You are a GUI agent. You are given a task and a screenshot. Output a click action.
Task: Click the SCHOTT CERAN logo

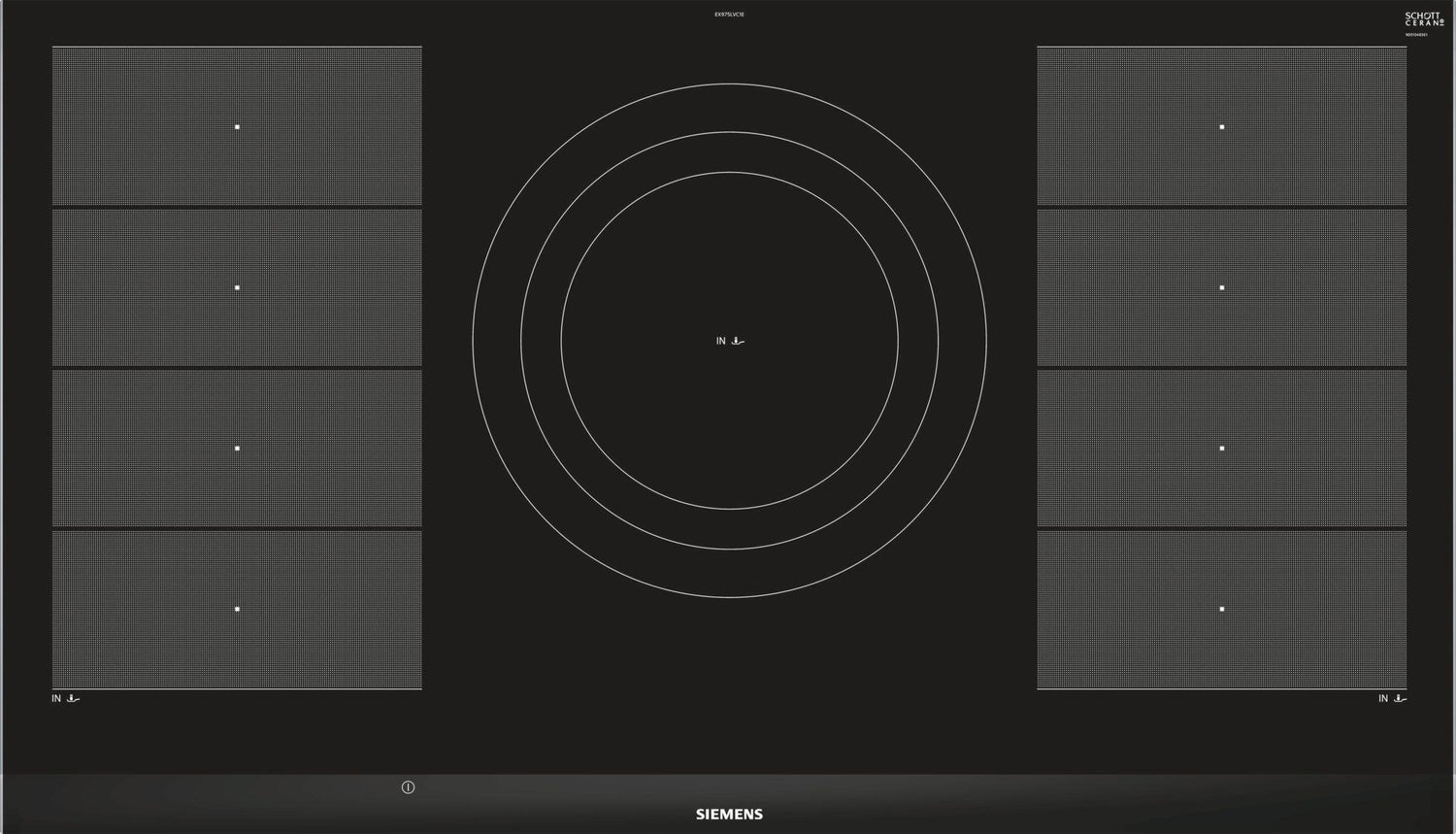pyautogui.click(x=1423, y=19)
